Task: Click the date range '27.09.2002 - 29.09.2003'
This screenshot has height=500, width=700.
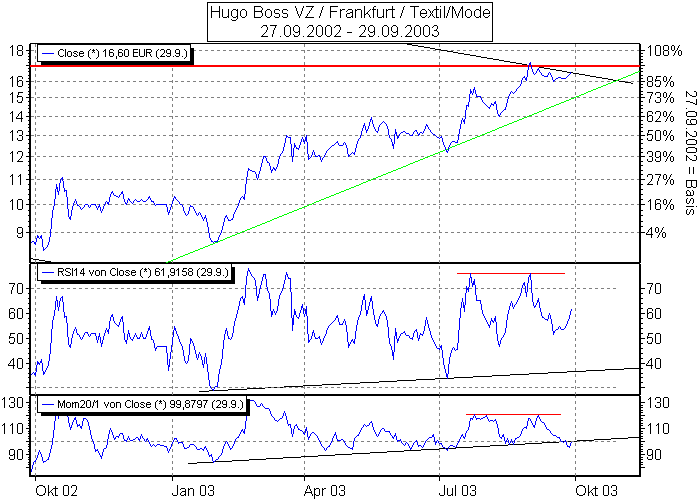Action: pos(350,31)
